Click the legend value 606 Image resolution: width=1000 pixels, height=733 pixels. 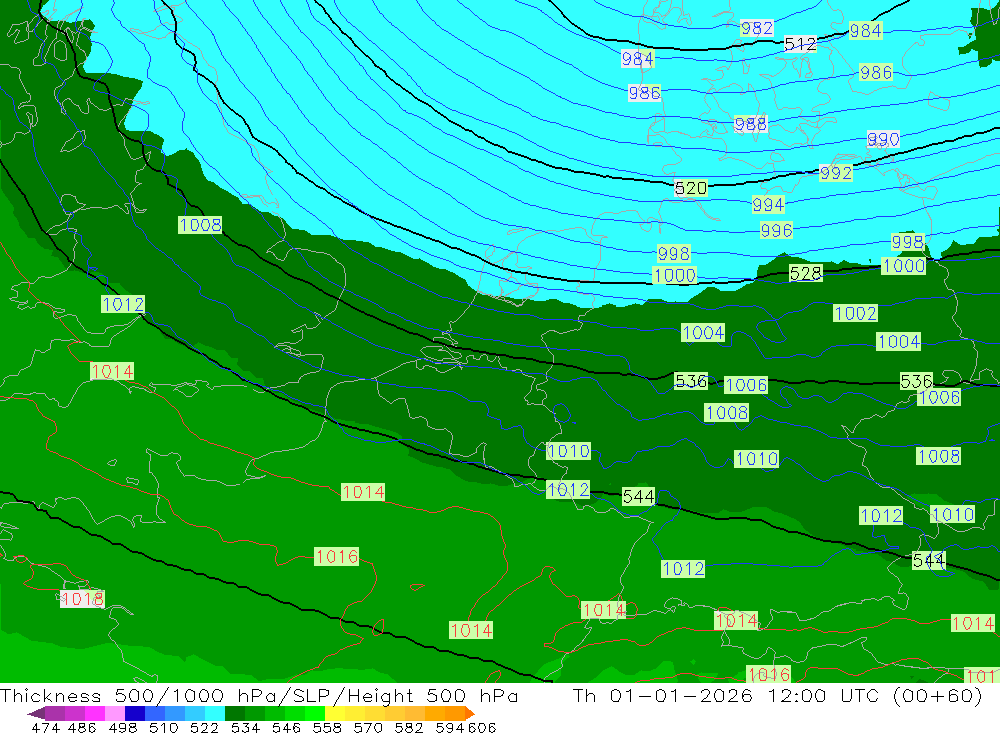[x=481, y=728]
